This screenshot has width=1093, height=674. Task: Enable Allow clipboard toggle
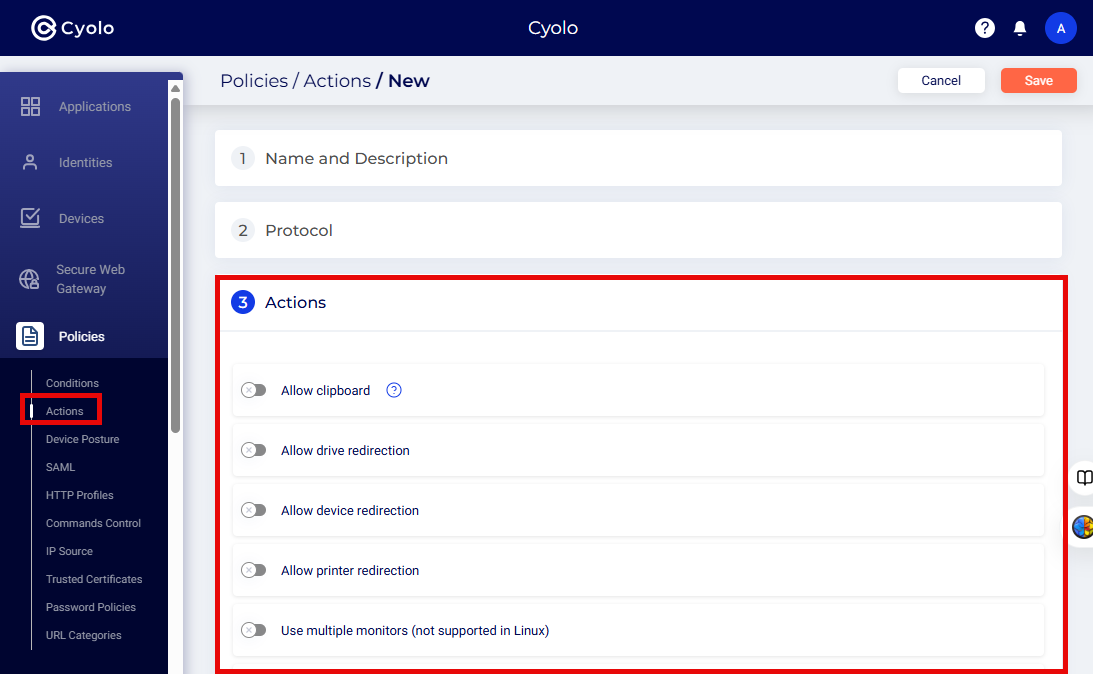pos(254,390)
